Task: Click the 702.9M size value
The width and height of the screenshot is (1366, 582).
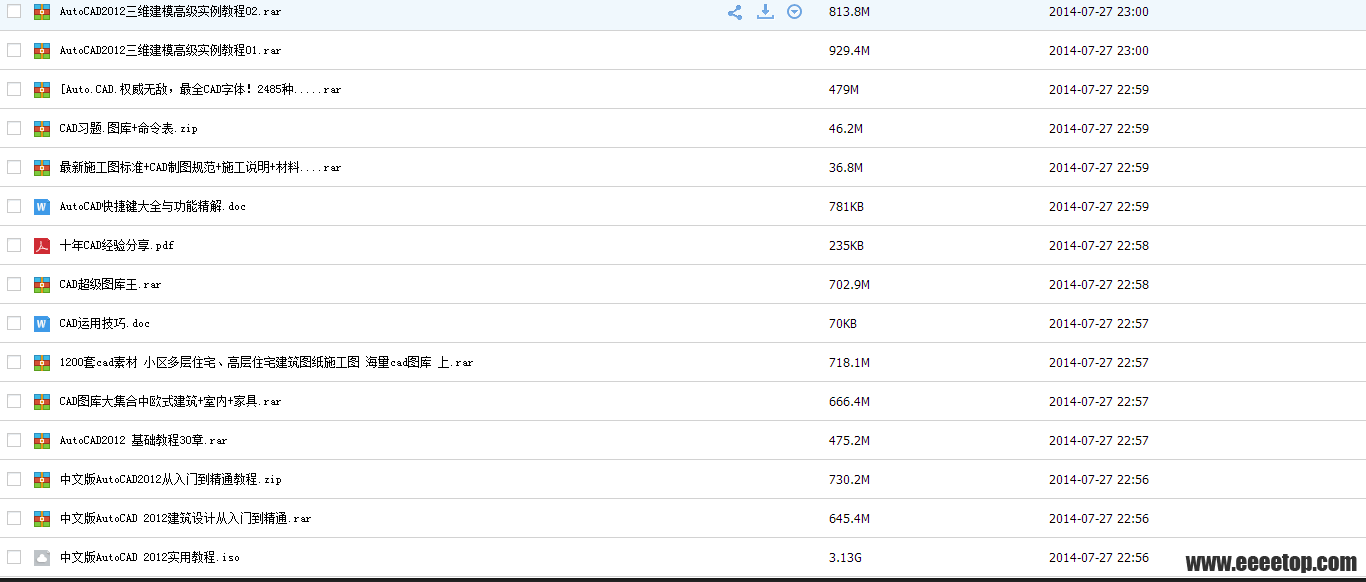Action: 849,285
